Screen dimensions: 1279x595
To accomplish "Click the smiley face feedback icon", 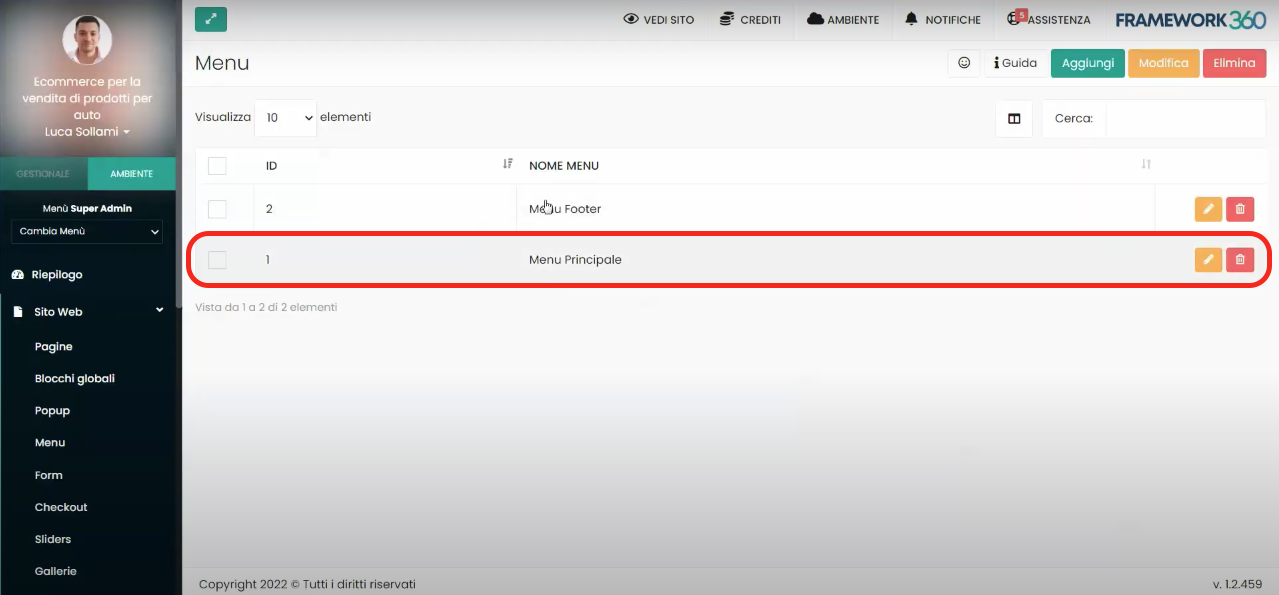I will (964, 63).
